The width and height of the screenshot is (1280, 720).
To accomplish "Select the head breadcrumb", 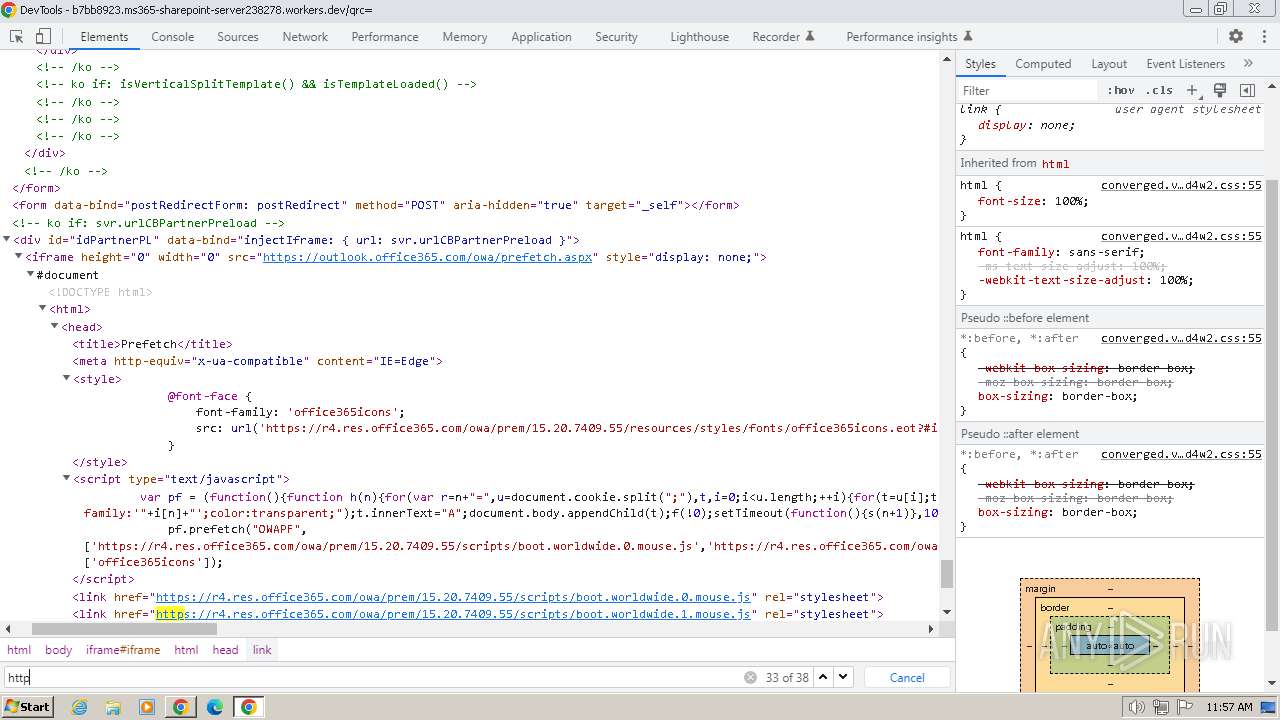I will (225, 650).
